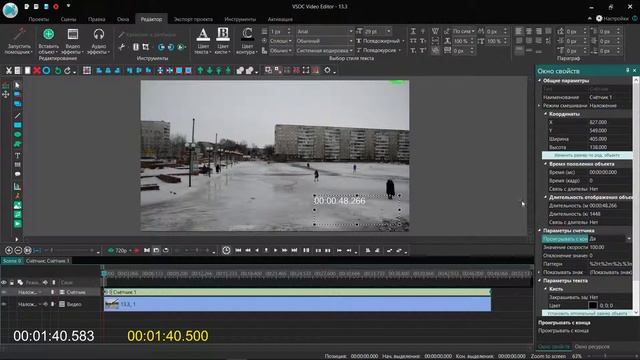Click the red X delete icon

tap(37, 71)
